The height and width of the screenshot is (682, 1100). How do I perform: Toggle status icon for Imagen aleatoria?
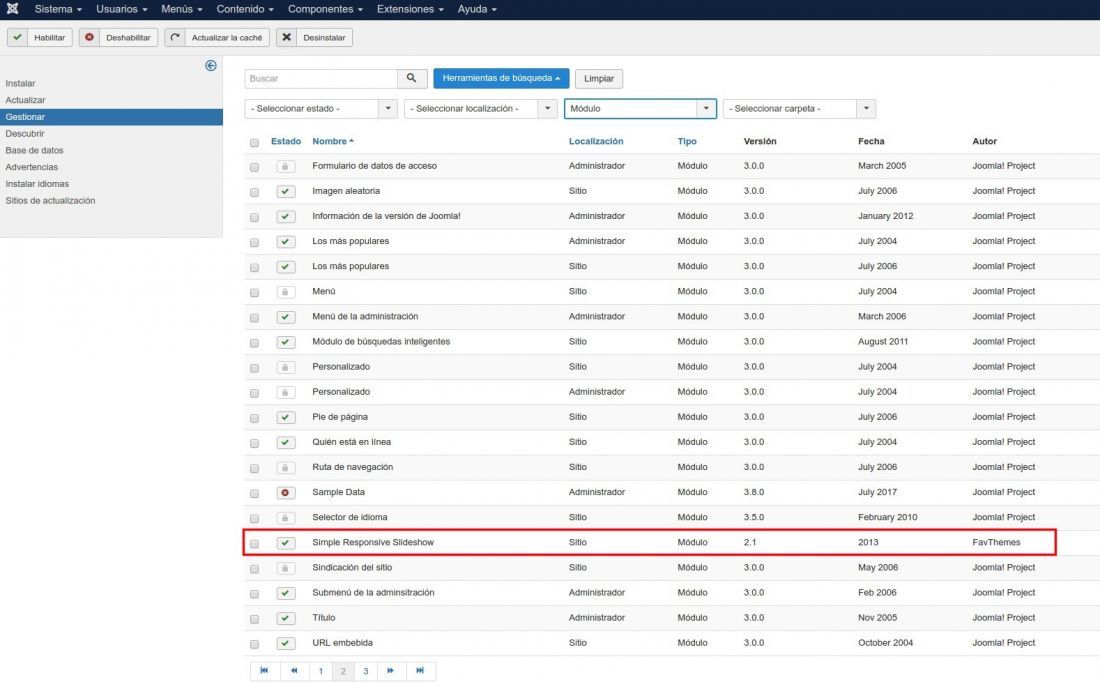(286, 192)
